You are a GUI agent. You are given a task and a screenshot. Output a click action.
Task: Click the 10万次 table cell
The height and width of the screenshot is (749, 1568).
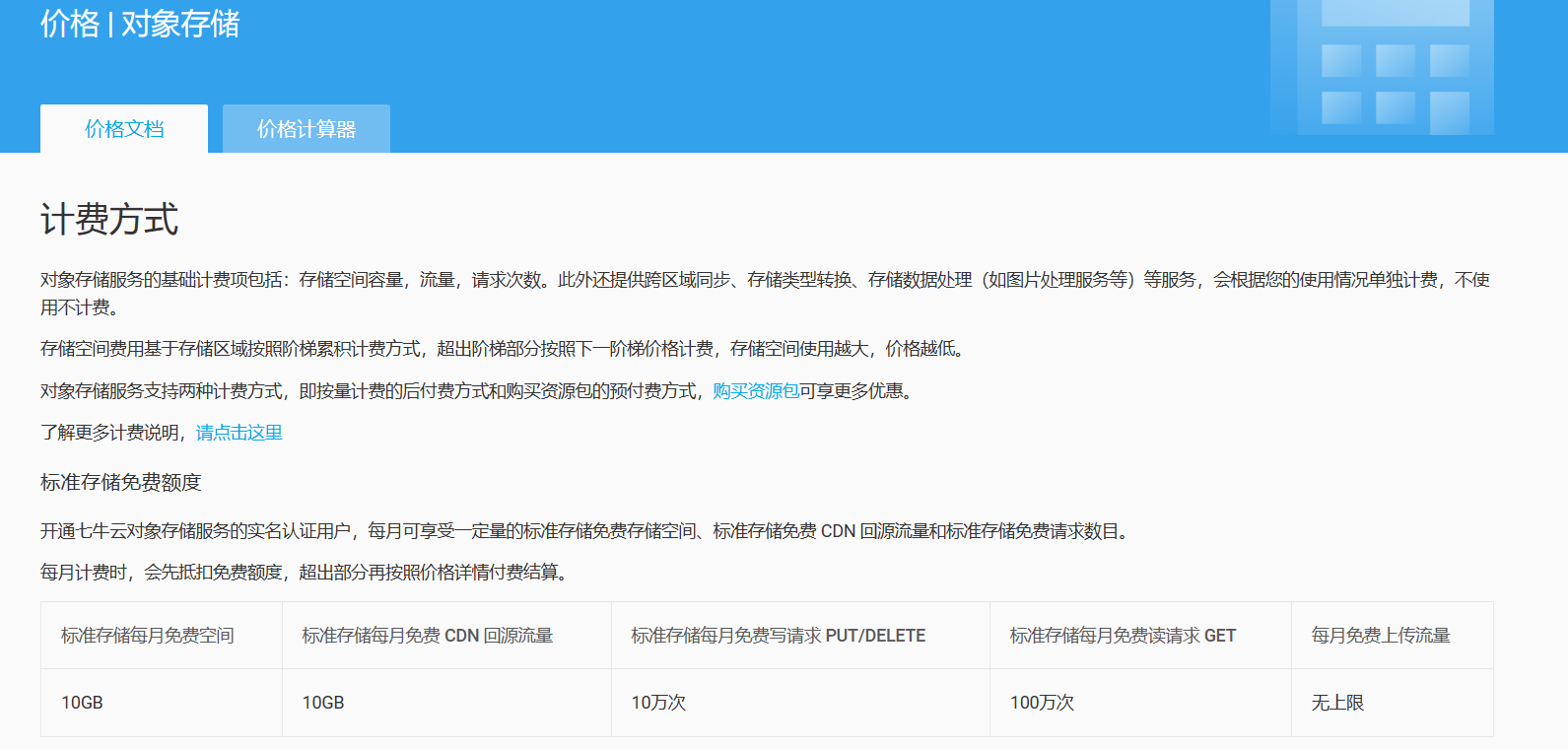(x=800, y=703)
